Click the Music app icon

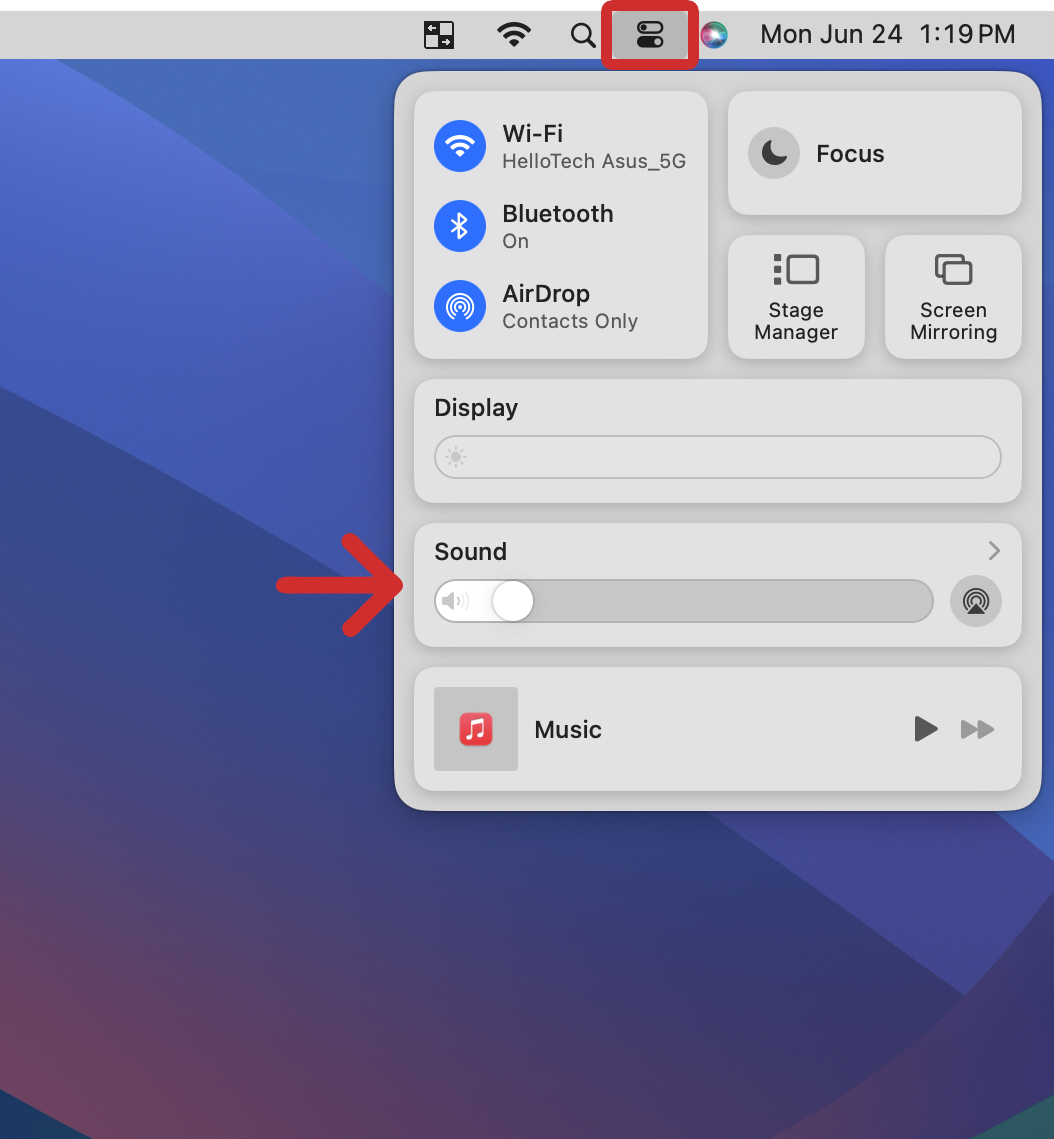click(475, 729)
